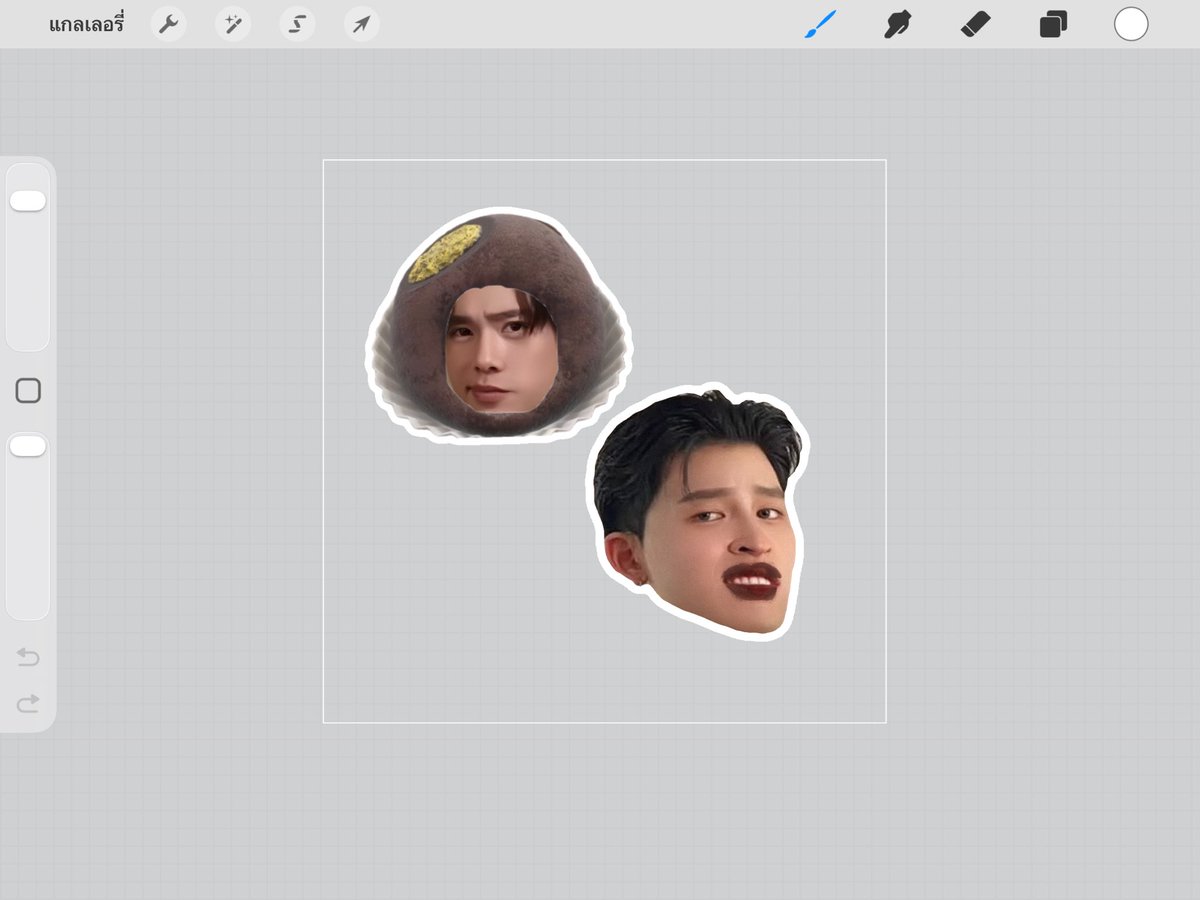Open the white color picker circle

coord(1131,24)
